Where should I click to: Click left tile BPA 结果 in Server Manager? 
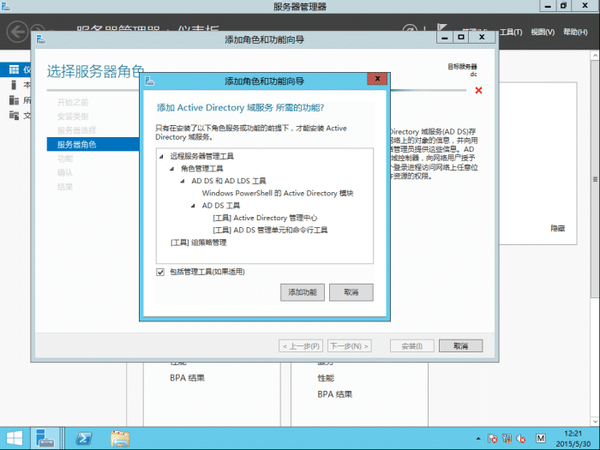pyautogui.click(x=187, y=378)
